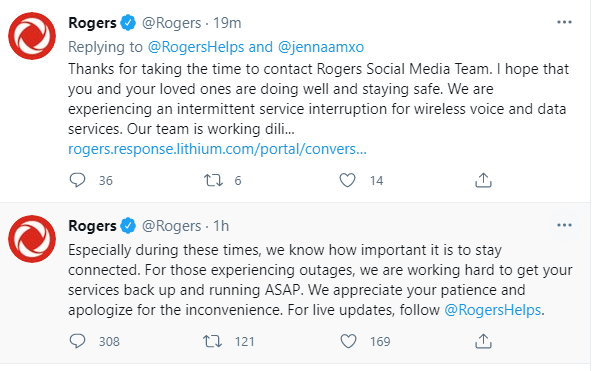Screen dimensions: 594x371
Task: Open the @jennaamxo profile link
Action: [320, 47]
